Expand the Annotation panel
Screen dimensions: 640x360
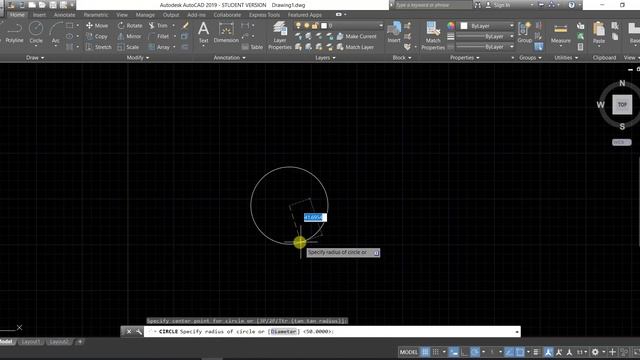coord(229,58)
